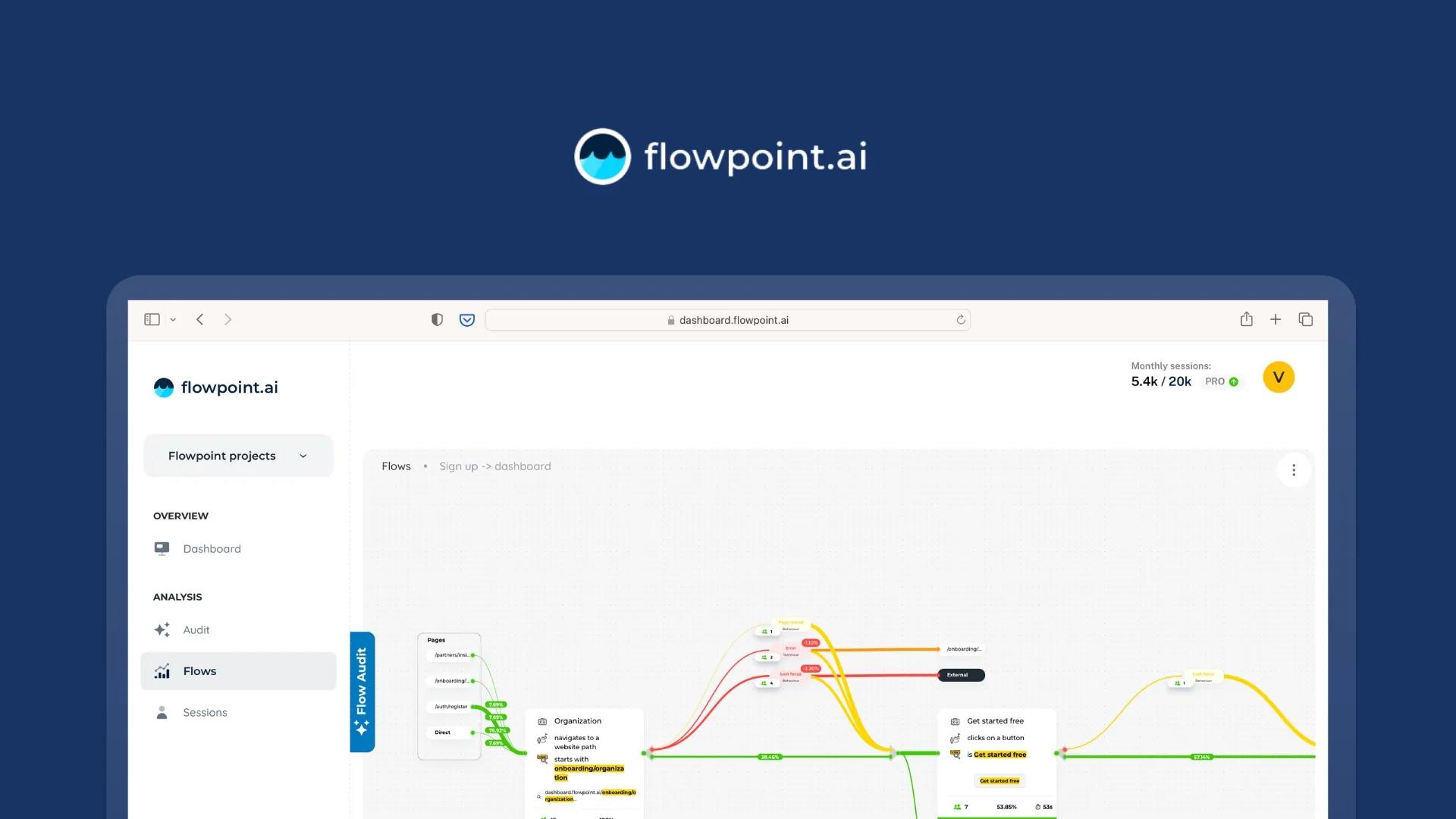The height and width of the screenshot is (819, 1456).
Task: Select the Dashboard menu item
Action: pyautogui.click(x=212, y=549)
